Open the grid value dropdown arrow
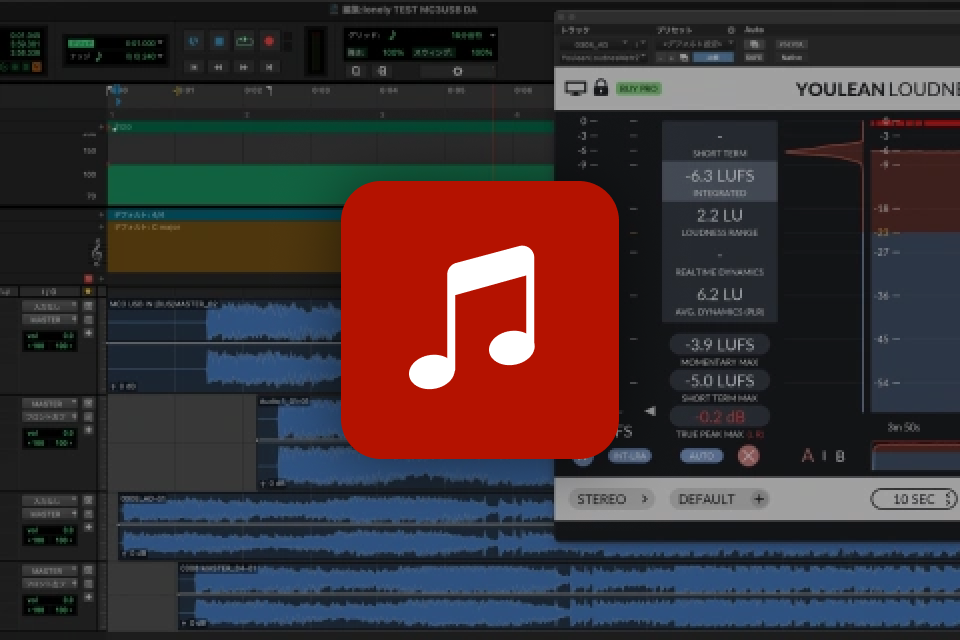This screenshot has height=640, width=960. (x=492, y=36)
